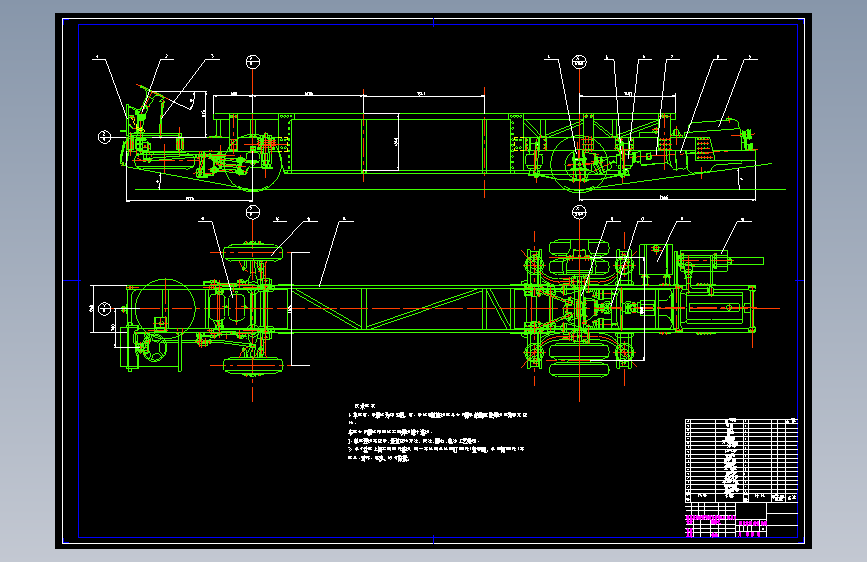Screen dimensions: 867x562
Task: Select the upper front tire in the plan view
Action: (x=253, y=253)
